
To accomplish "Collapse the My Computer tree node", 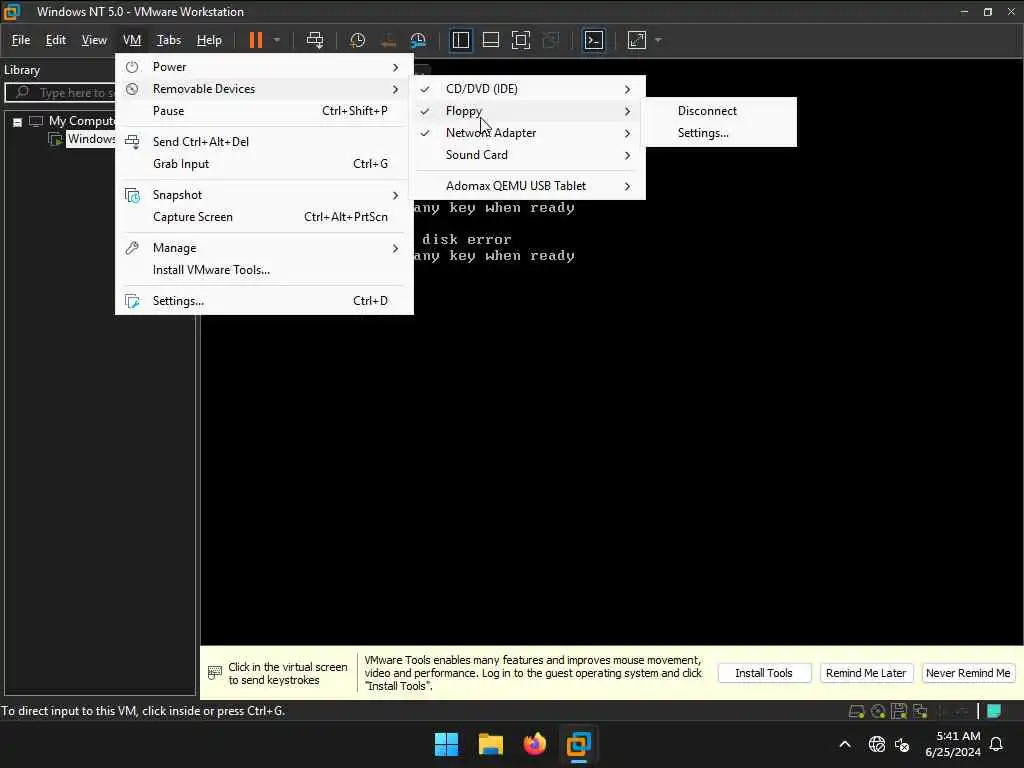I will click(18, 122).
